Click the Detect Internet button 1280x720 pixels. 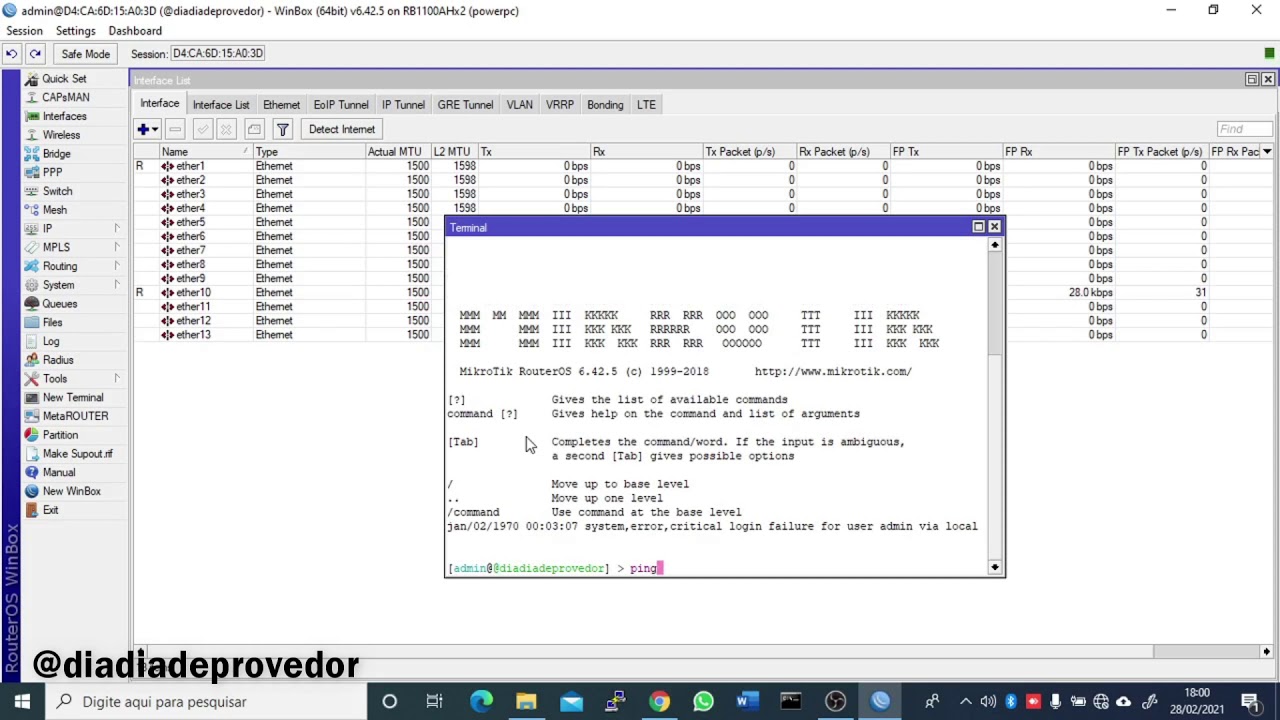342,129
